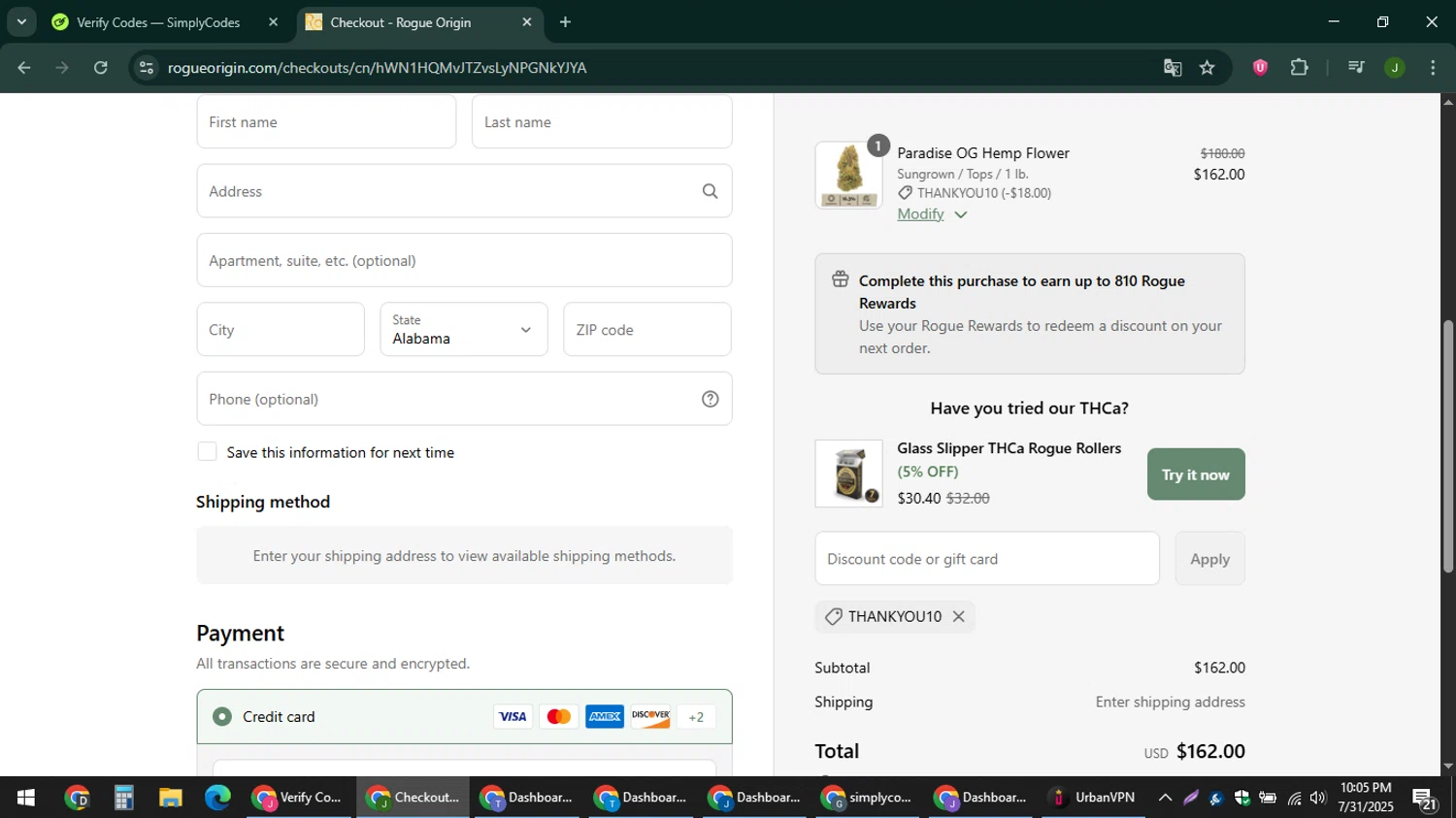
Task: Show hidden system tray icons
Action: [x=1165, y=798]
